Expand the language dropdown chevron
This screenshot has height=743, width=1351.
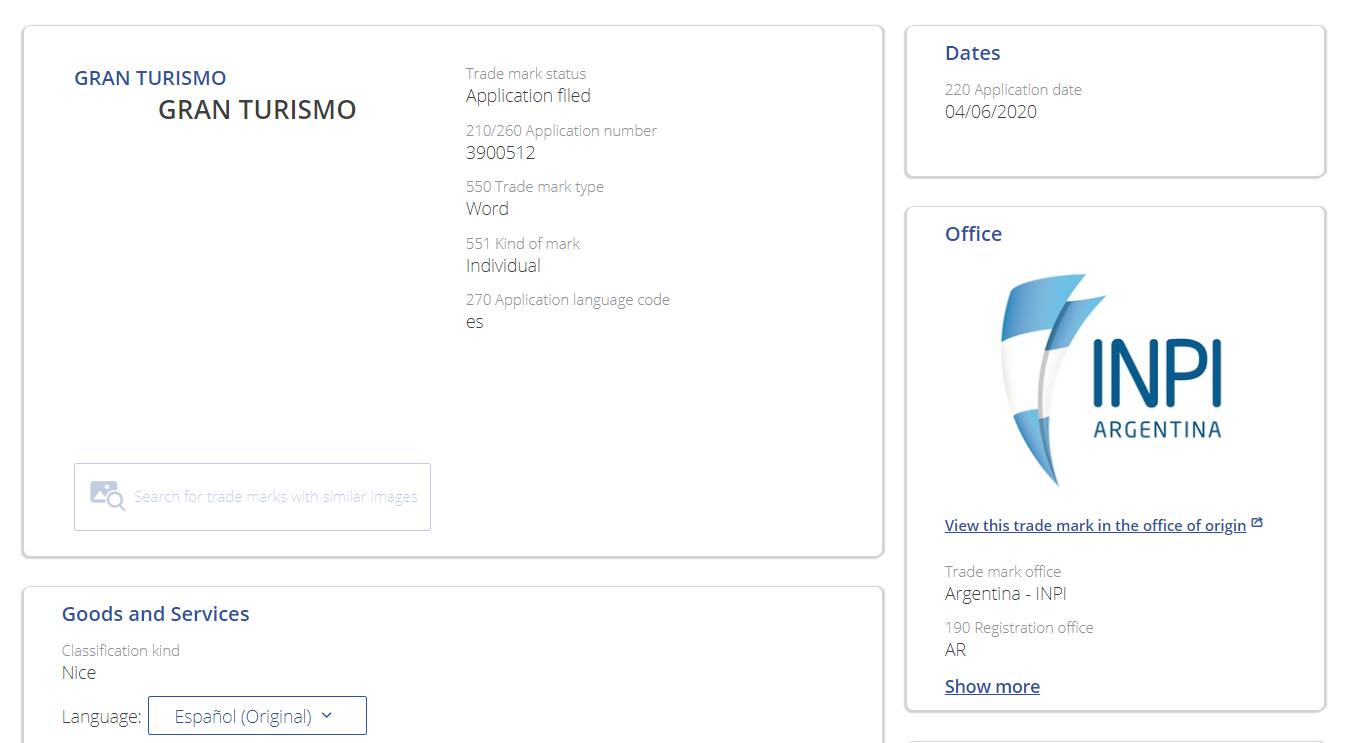[x=327, y=716]
